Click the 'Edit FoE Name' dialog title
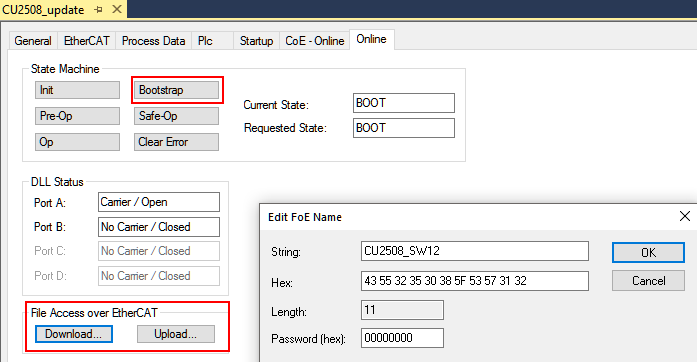Viewport: 697px width, 362px height. pyautogui.click(x=305, y=217)
